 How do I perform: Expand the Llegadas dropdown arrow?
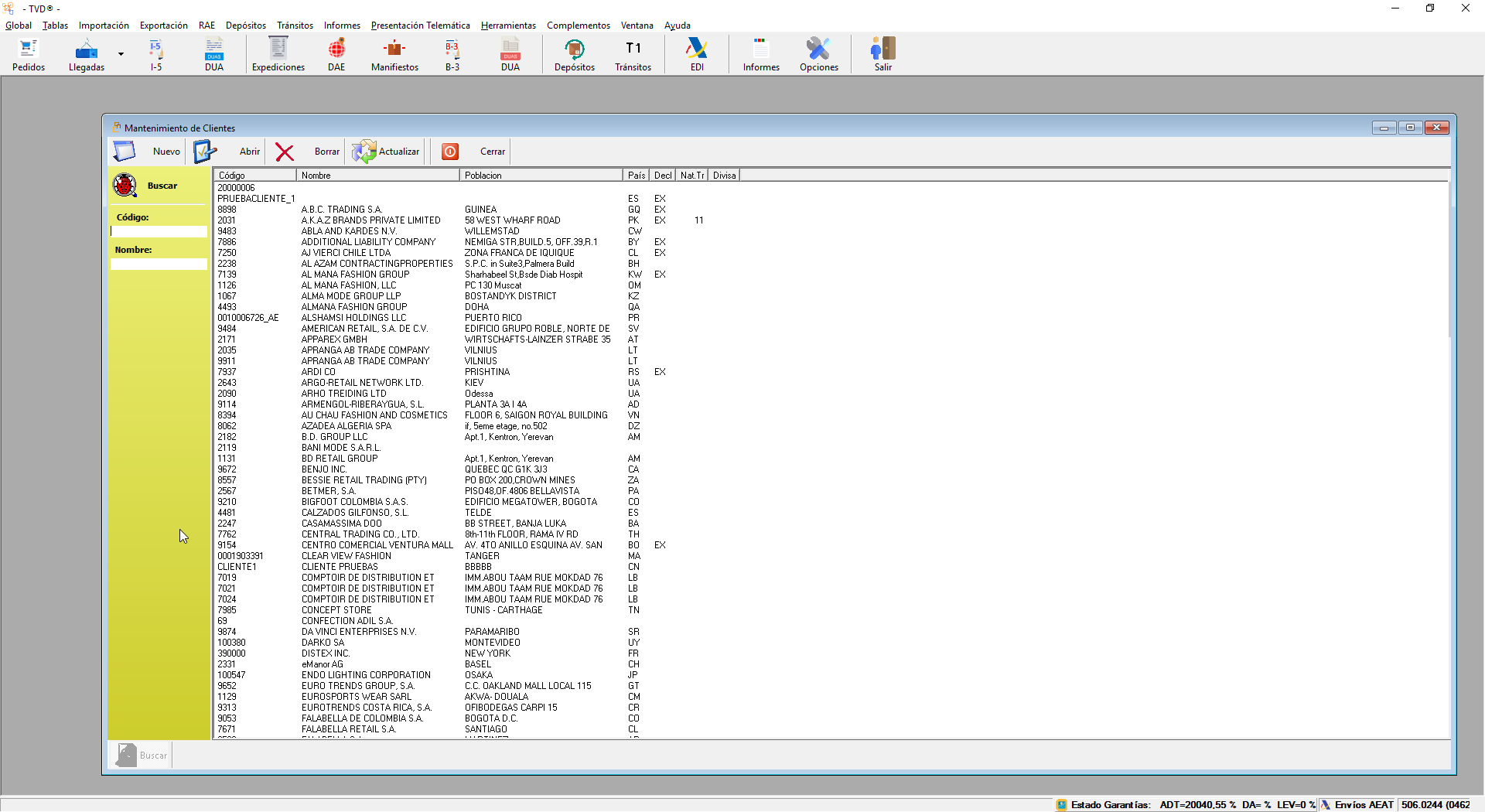point(121,54)
